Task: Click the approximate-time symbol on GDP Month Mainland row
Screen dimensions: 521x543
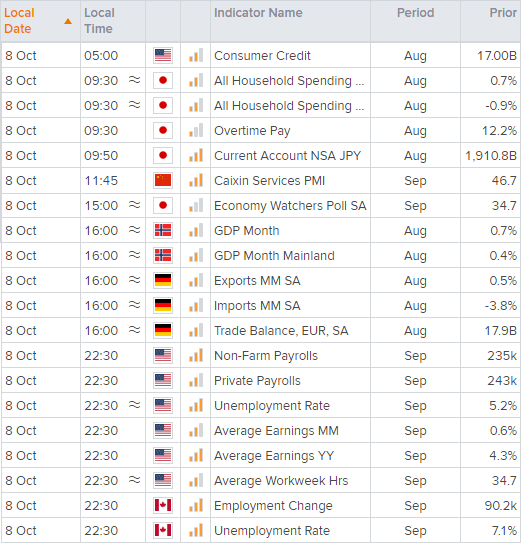Action: pyautogui.click(x=134, y=255)
